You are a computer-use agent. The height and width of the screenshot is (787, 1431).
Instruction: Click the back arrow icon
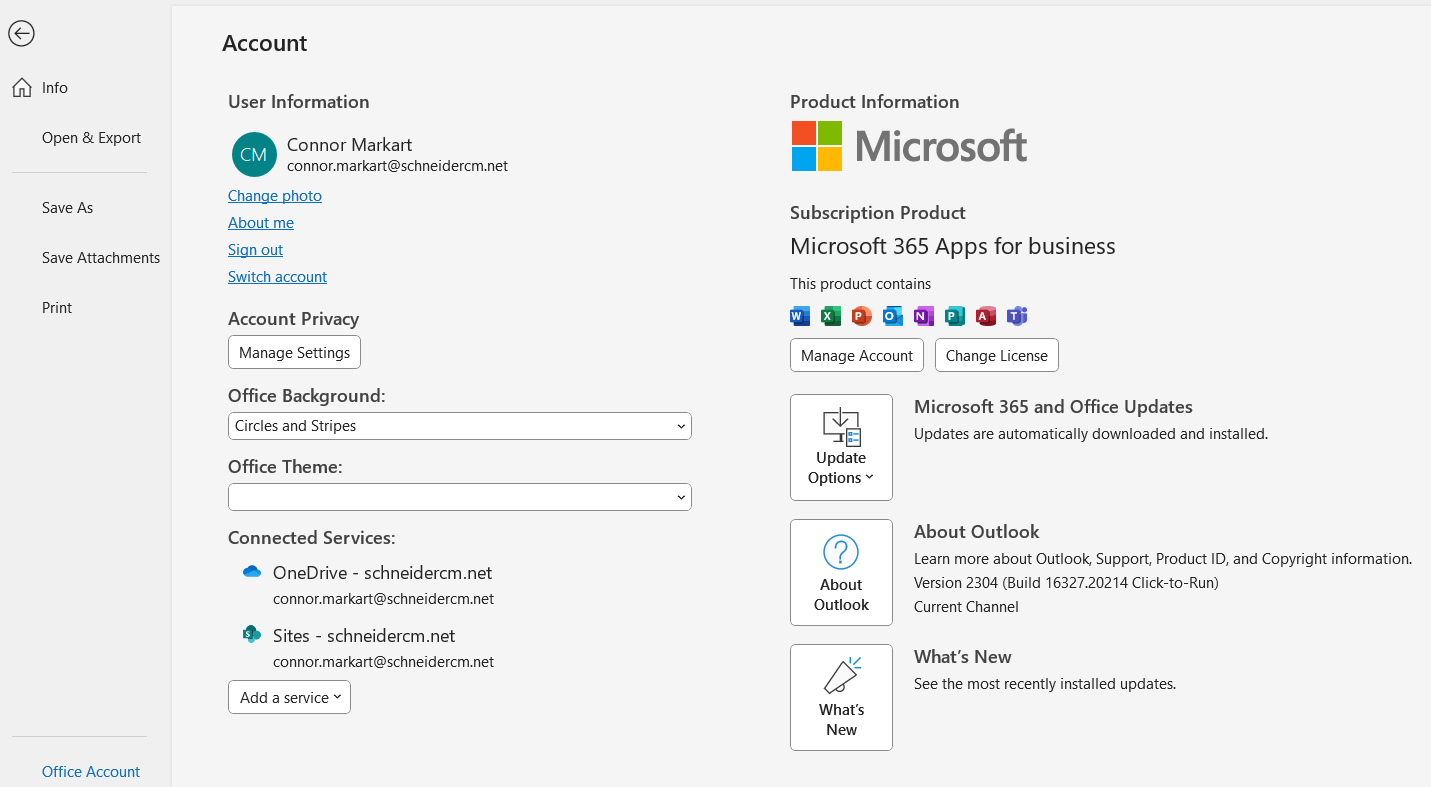21,33
